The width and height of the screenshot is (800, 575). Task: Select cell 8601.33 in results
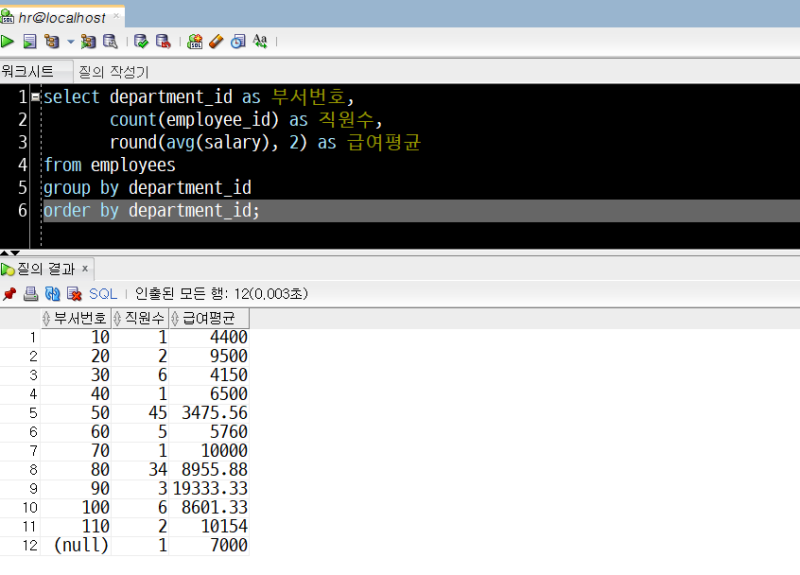(209, 507)
